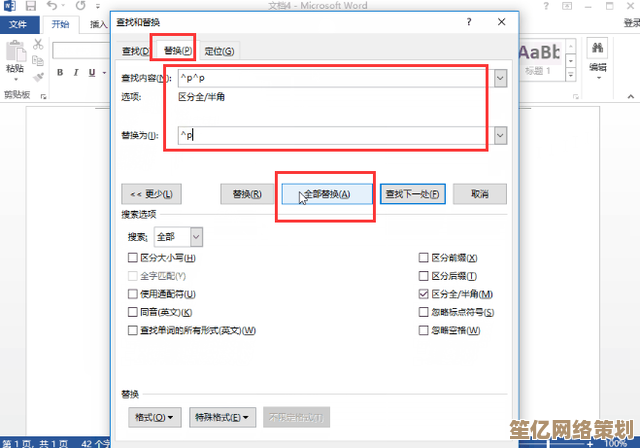Click the Save icon in title bar
This screenshot has height=448, width=640.
pyautogui.click(x=31, y=6)
